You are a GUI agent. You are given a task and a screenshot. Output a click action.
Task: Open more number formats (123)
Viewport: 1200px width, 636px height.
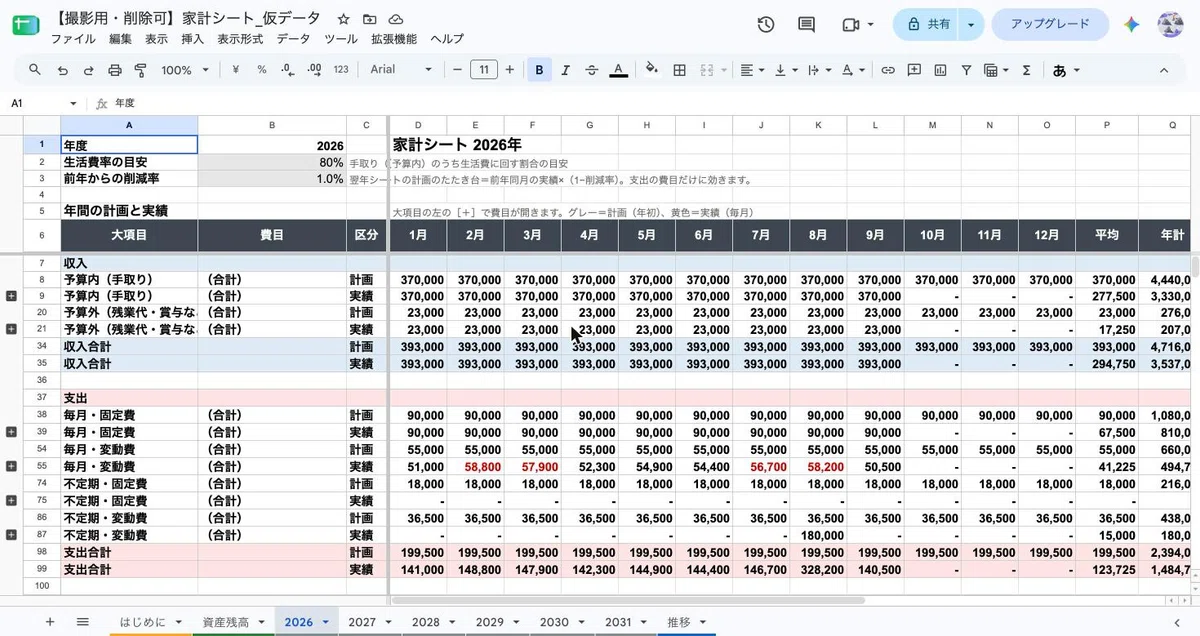(341, 70)
